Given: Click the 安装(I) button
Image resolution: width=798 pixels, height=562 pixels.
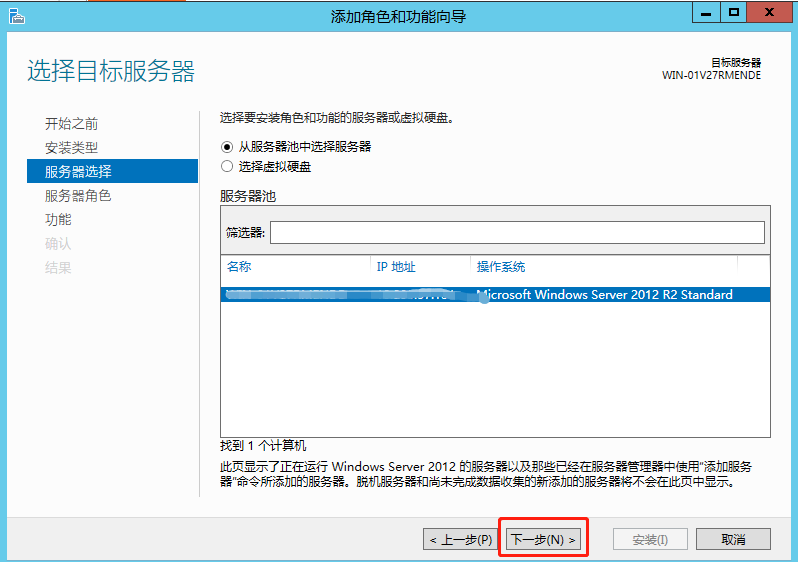Looking at the screenshot, I should click(x=650, y=540).
